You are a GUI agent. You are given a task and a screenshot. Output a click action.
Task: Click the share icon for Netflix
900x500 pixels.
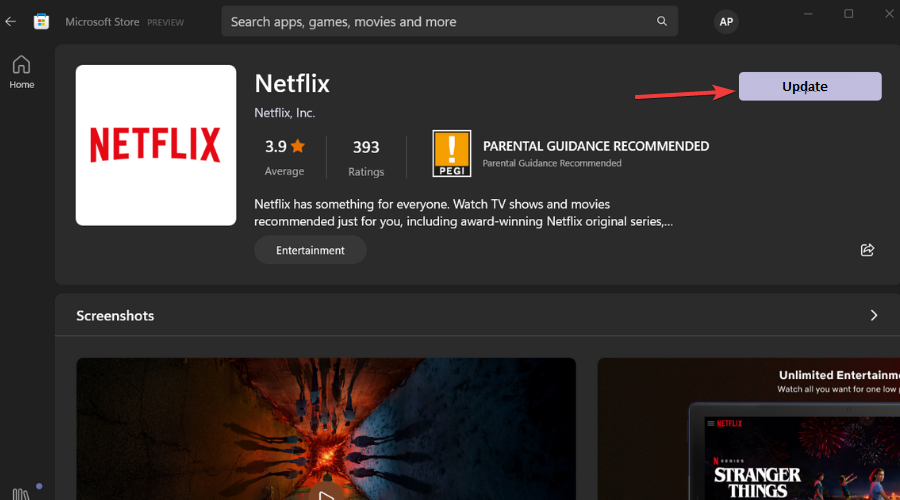click(x=867, y=250)
